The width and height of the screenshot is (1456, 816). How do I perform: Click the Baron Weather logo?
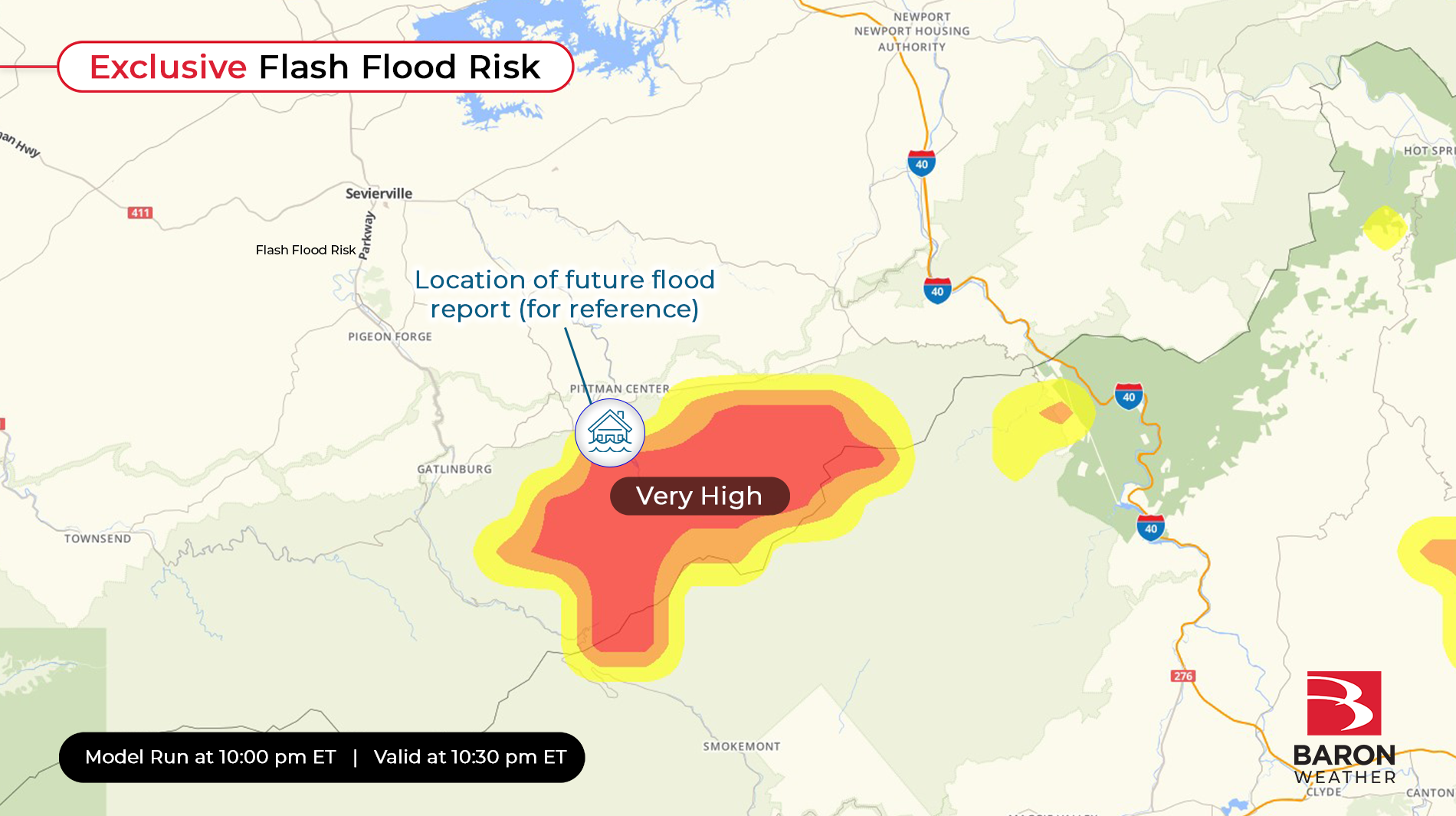(1344, 728)
